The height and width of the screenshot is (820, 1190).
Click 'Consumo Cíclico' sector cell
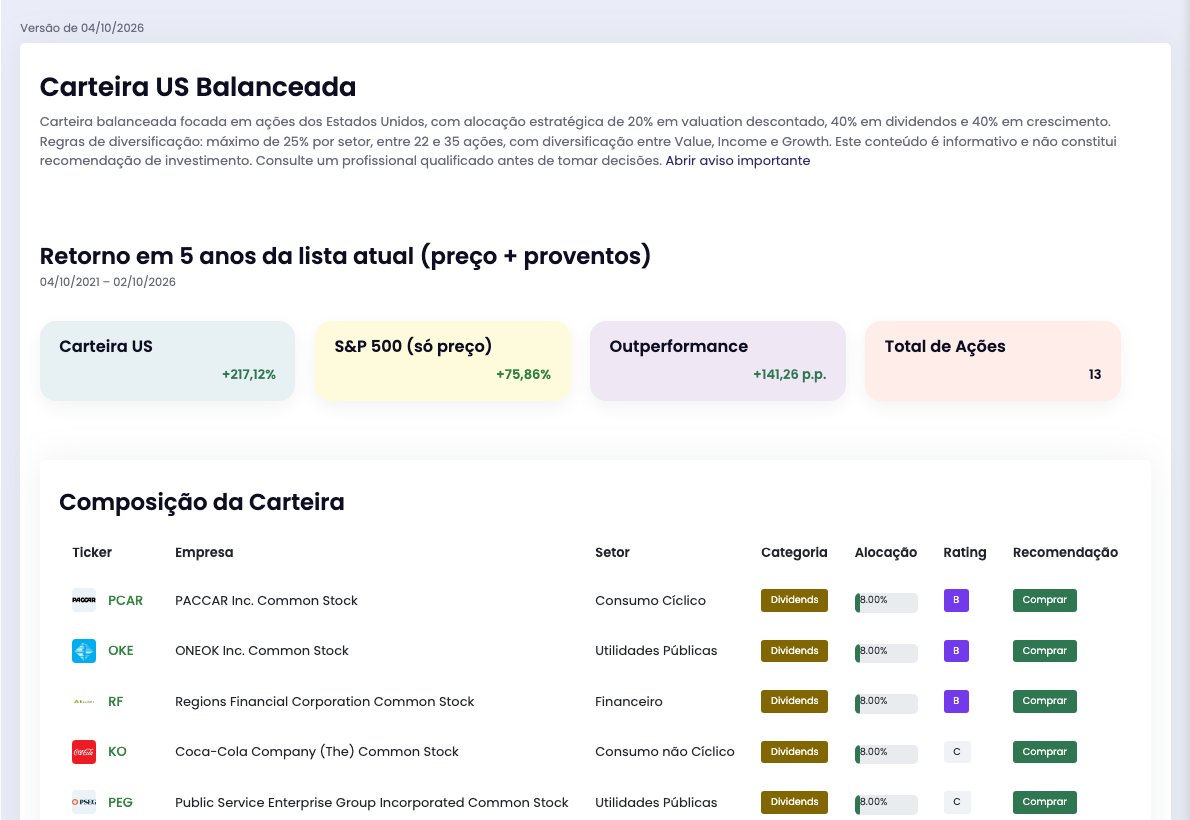pyautogui.click(x=650, y=601)
